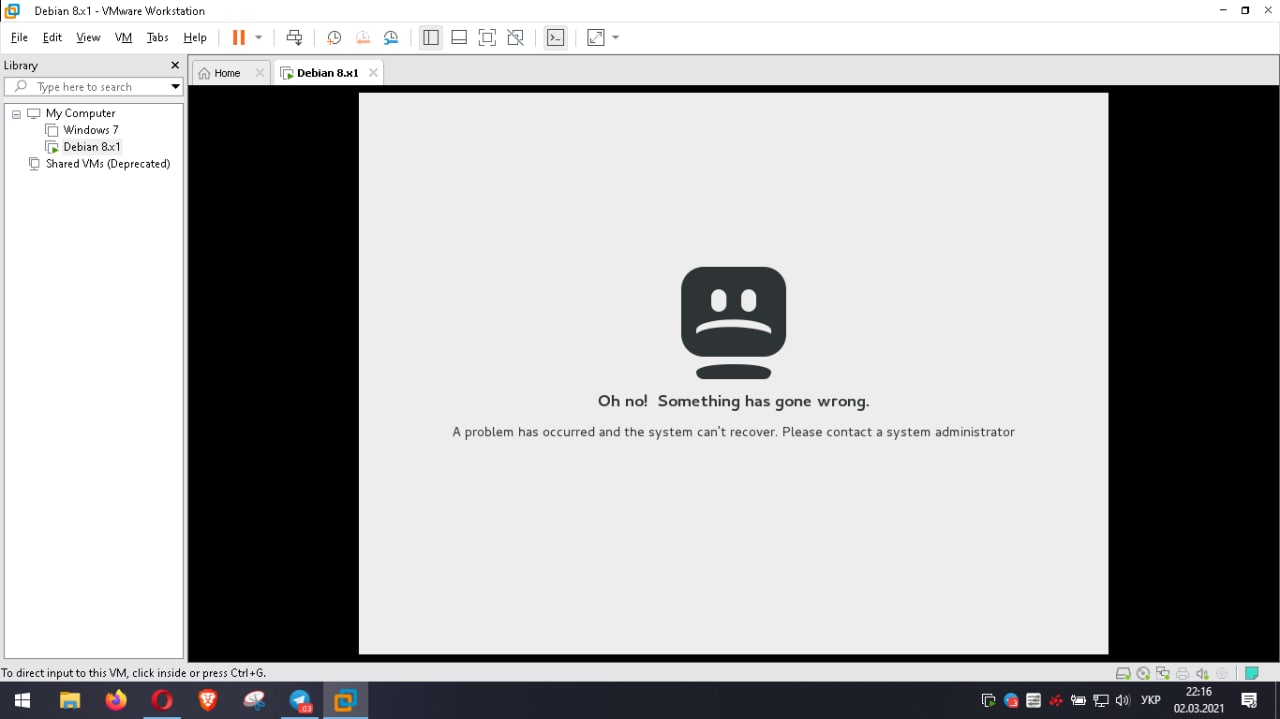Open the Windows notification center

click(1250, 701)
